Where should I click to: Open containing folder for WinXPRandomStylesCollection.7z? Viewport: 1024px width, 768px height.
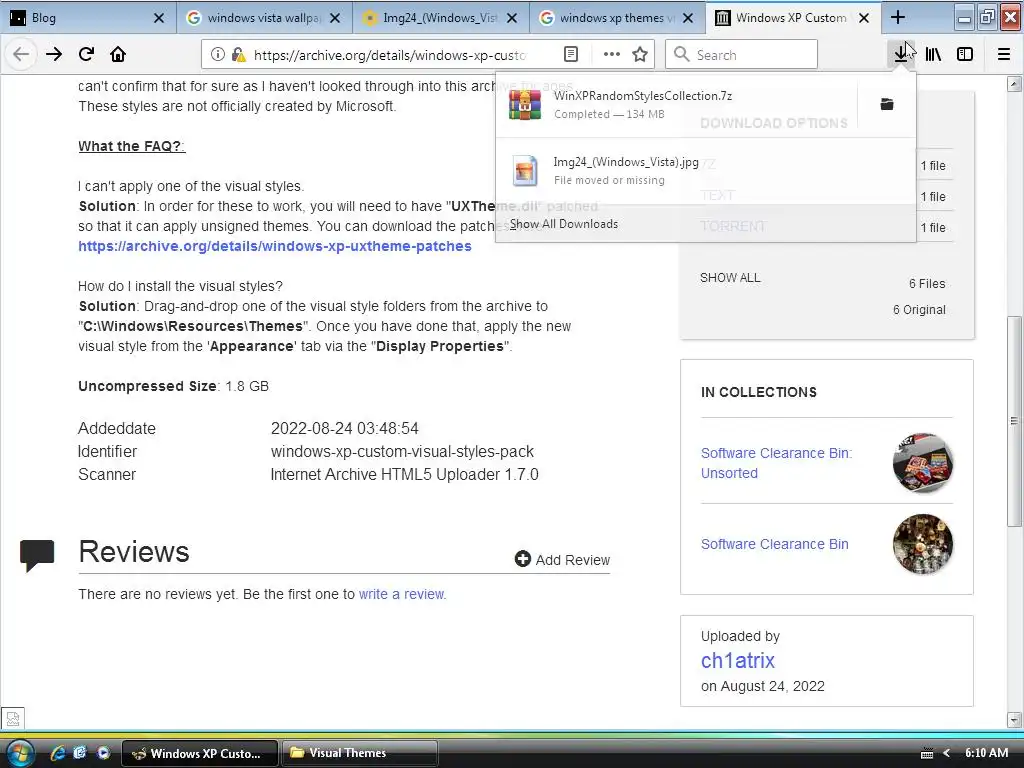pyautogui.click(x=887, y=104)
